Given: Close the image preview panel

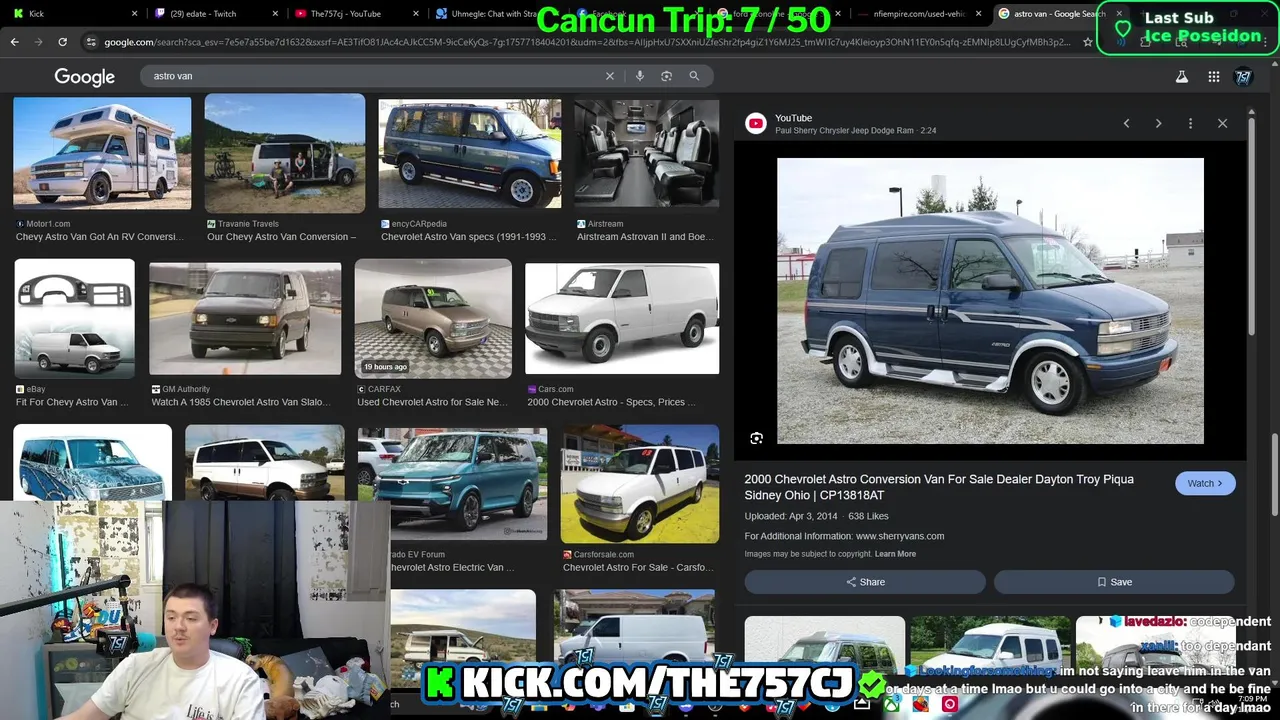Looking at the screenshot, I should click(1222, 123).
